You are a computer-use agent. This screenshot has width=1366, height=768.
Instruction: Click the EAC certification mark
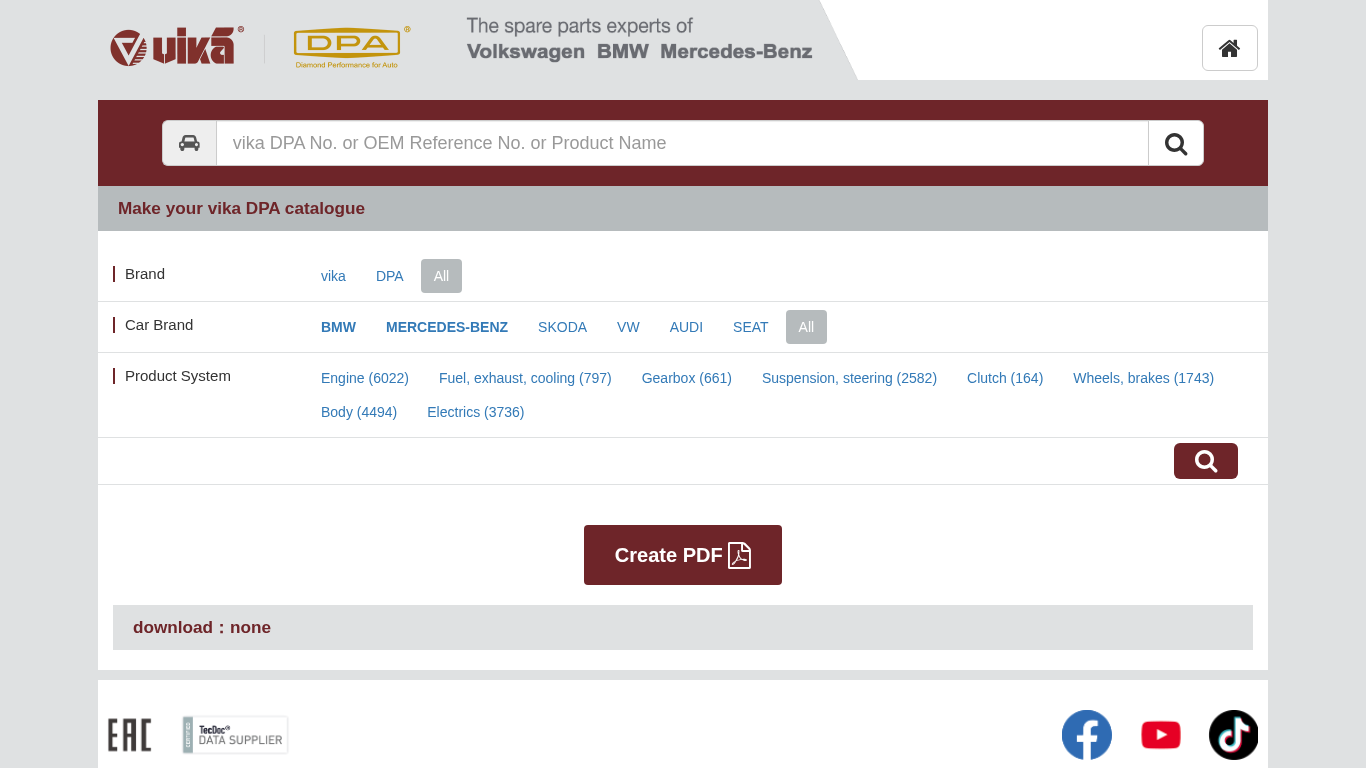[x=130, y=735]
